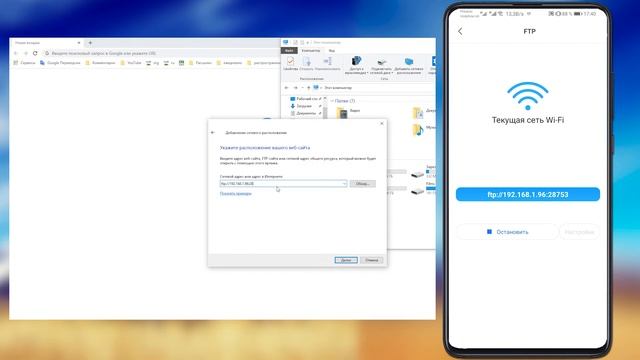Open the Музыка folder in Explorer

coord(424,130)
